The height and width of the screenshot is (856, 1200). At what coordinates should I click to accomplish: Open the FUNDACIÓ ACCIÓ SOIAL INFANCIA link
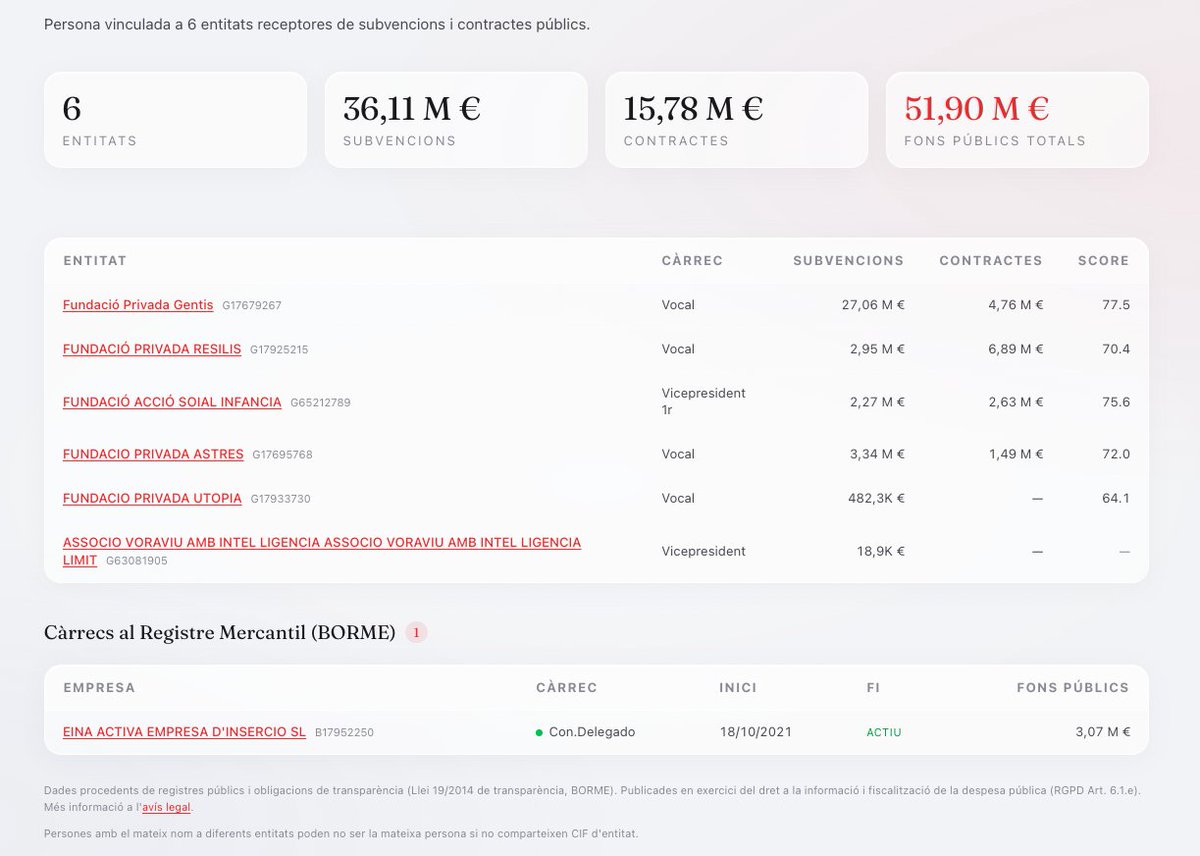pos(172,402)
